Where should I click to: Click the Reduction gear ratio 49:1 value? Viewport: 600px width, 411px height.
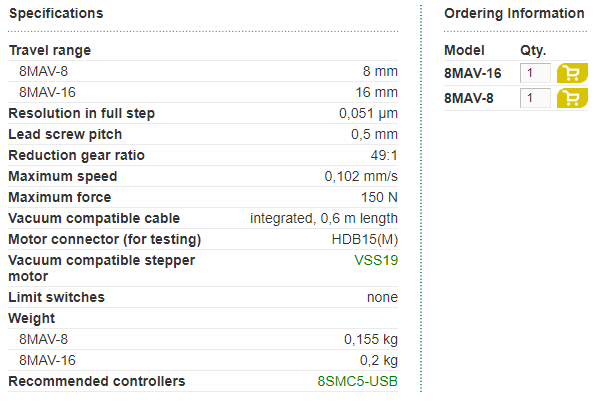coord(384,155)
